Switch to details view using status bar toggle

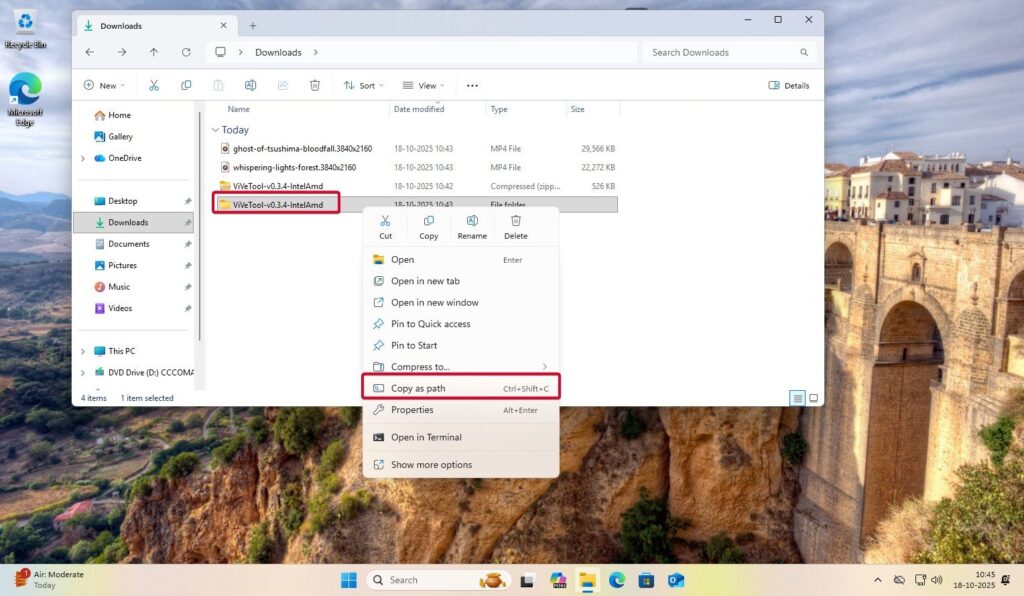(797, 397)
